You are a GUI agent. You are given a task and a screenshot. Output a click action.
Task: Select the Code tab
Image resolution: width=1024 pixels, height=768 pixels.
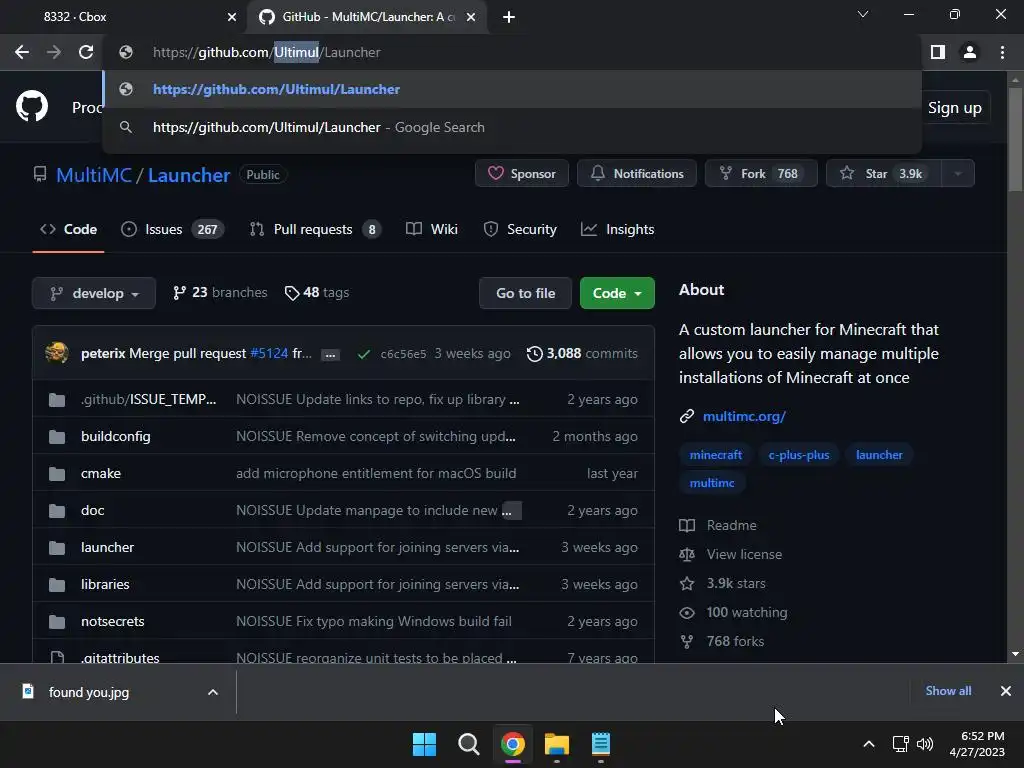69,230
